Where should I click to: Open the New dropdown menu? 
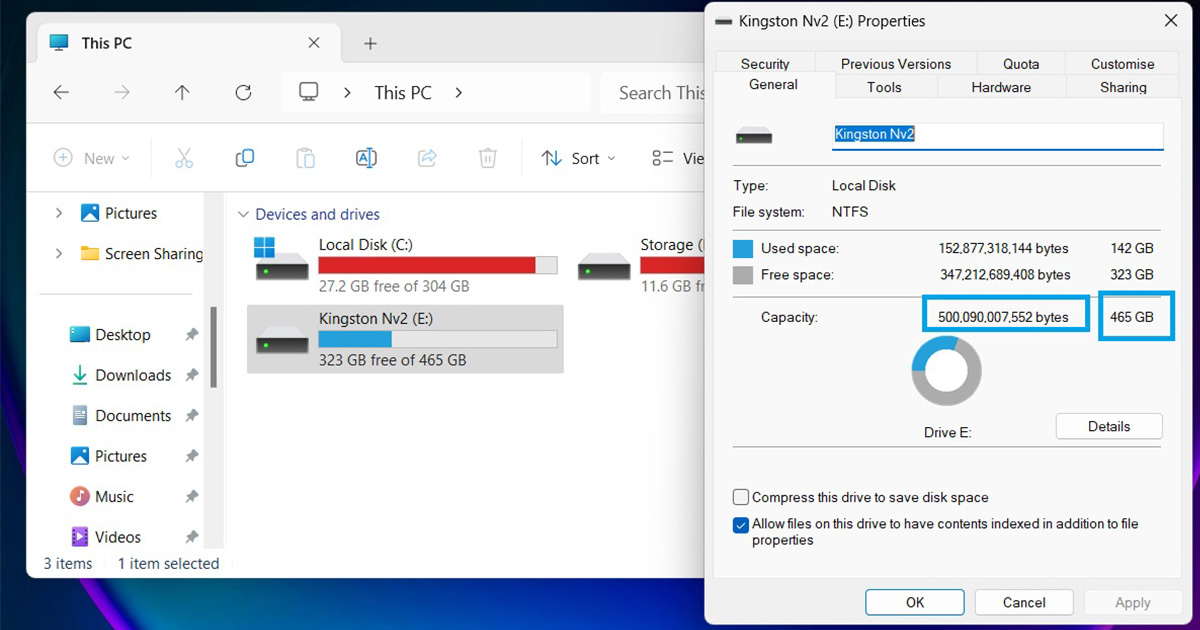point(92,158)
